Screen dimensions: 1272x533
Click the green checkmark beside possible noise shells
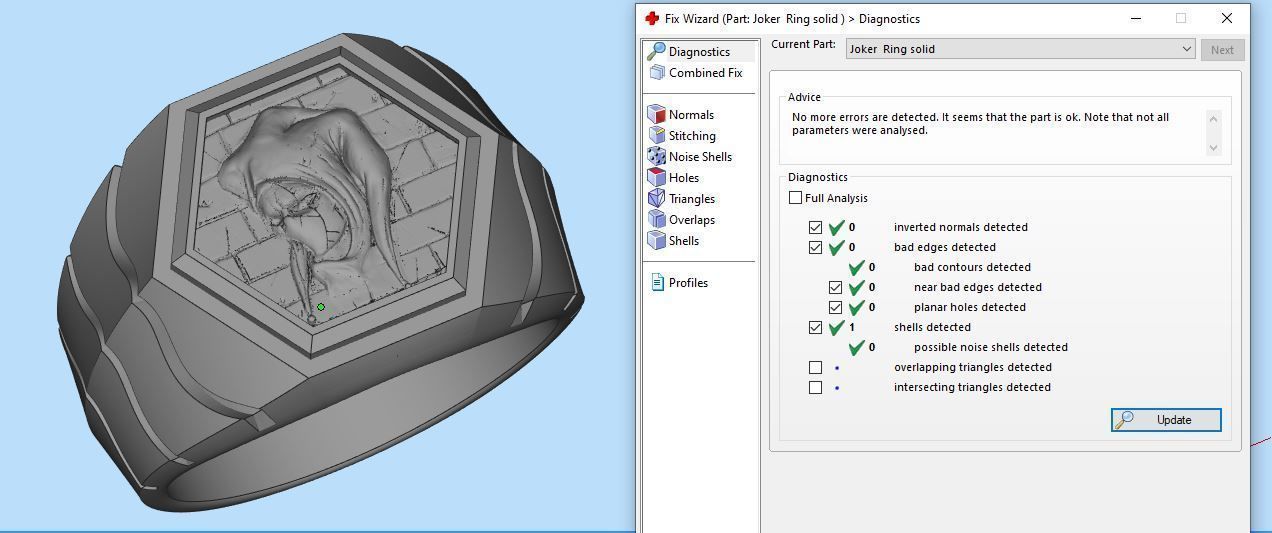(856, 347)
